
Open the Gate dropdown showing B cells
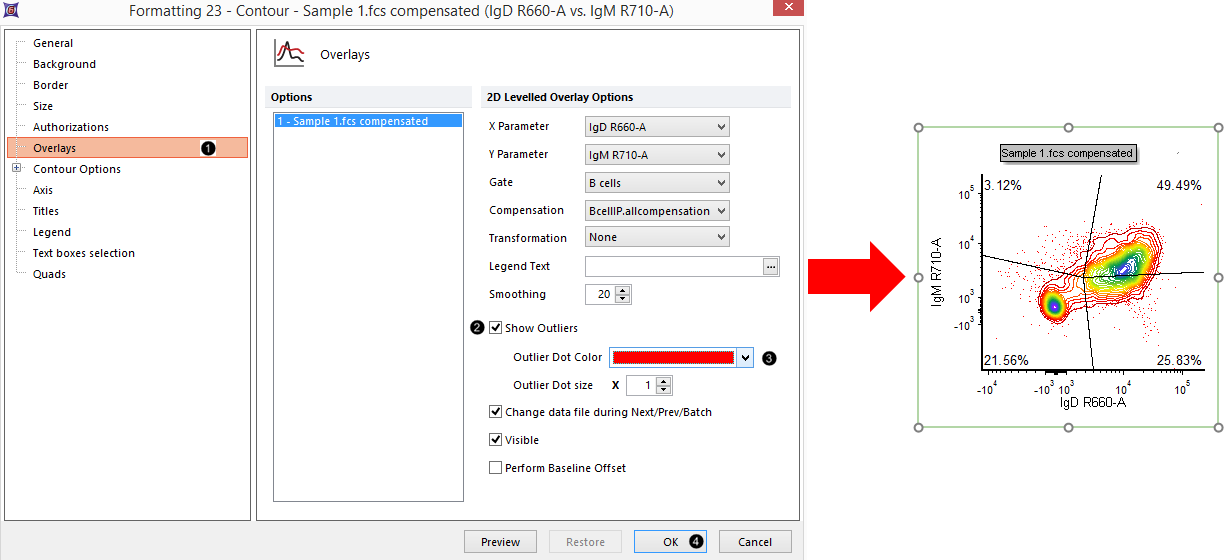(x=657, y=183)
